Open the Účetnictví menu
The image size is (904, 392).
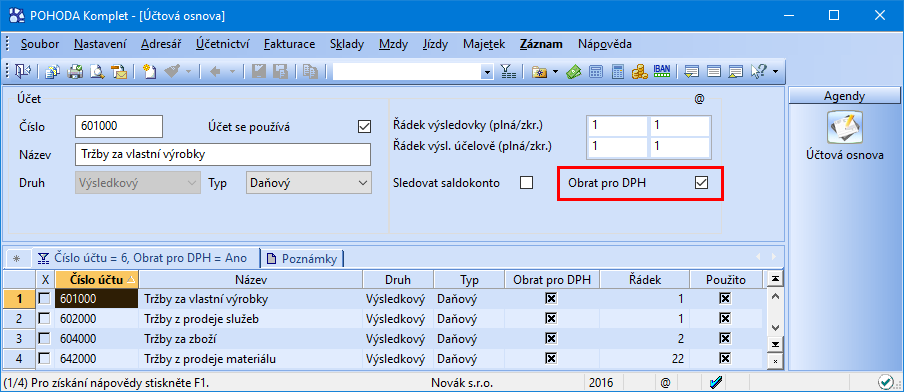click(x=223, y=44)
